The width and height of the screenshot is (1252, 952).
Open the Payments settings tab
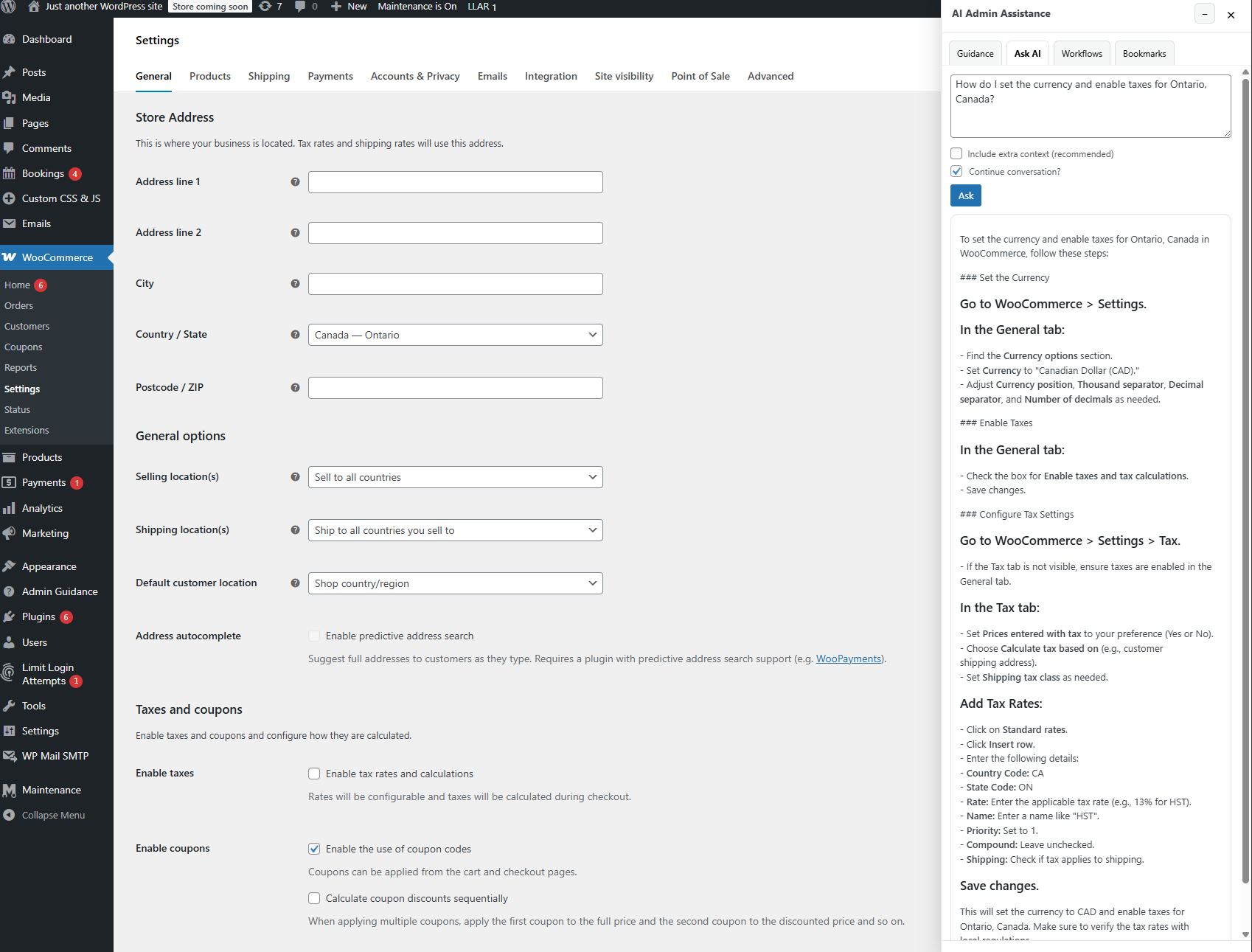click(330, 76)
